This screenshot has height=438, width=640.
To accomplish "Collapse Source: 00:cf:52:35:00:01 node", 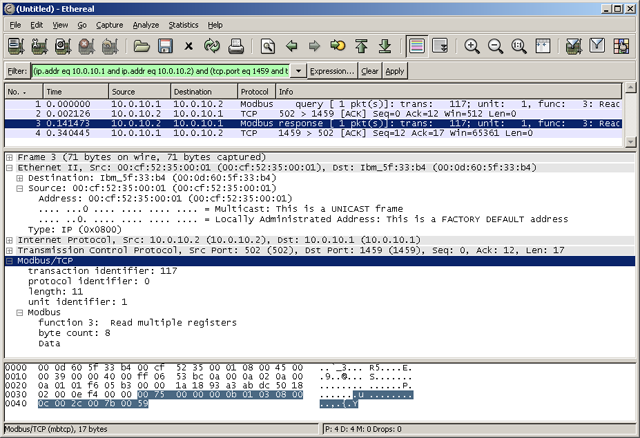I will pos(20,188).
